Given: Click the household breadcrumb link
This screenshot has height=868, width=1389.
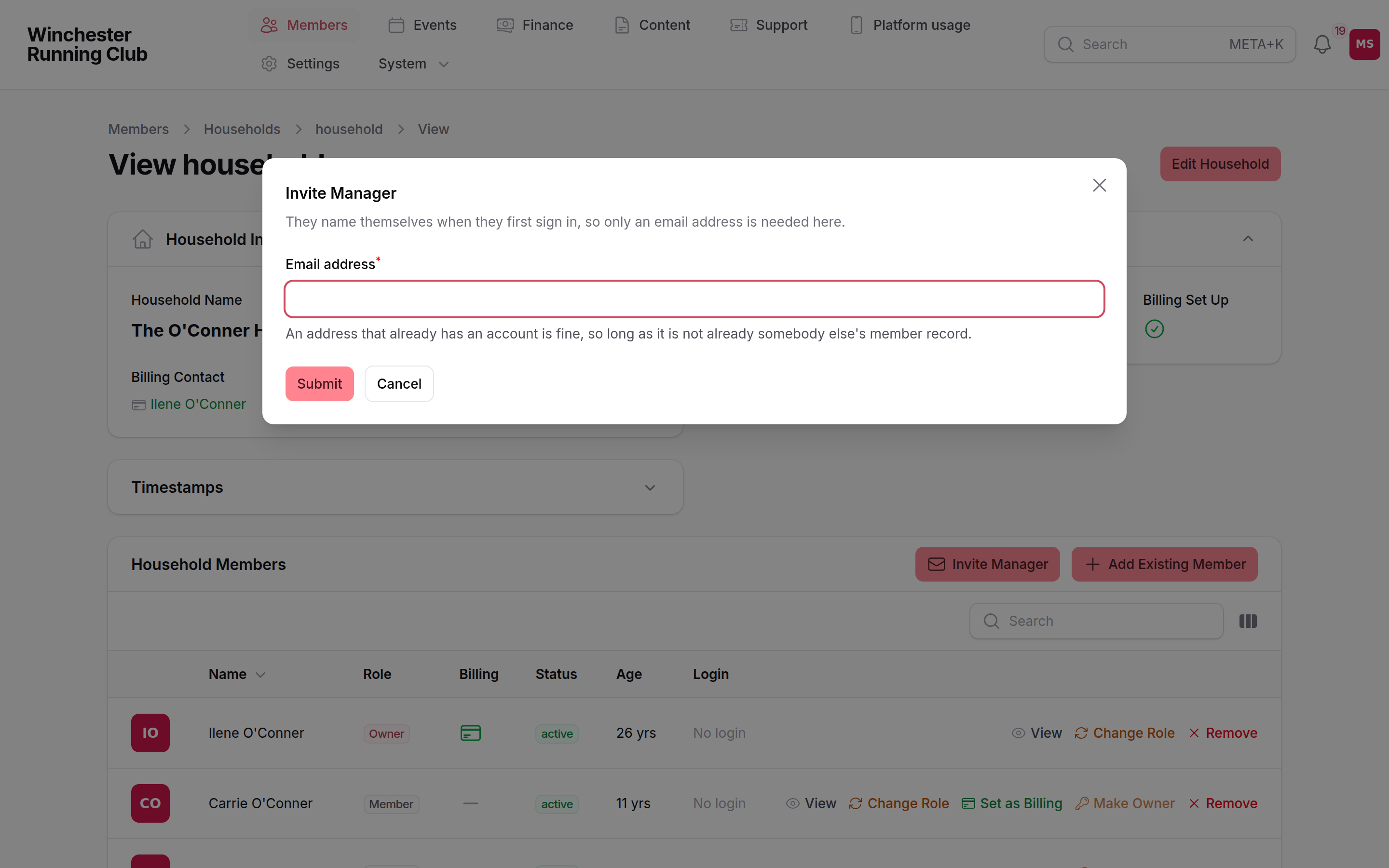Looking at the screenshot, I should tap(348, 129).
